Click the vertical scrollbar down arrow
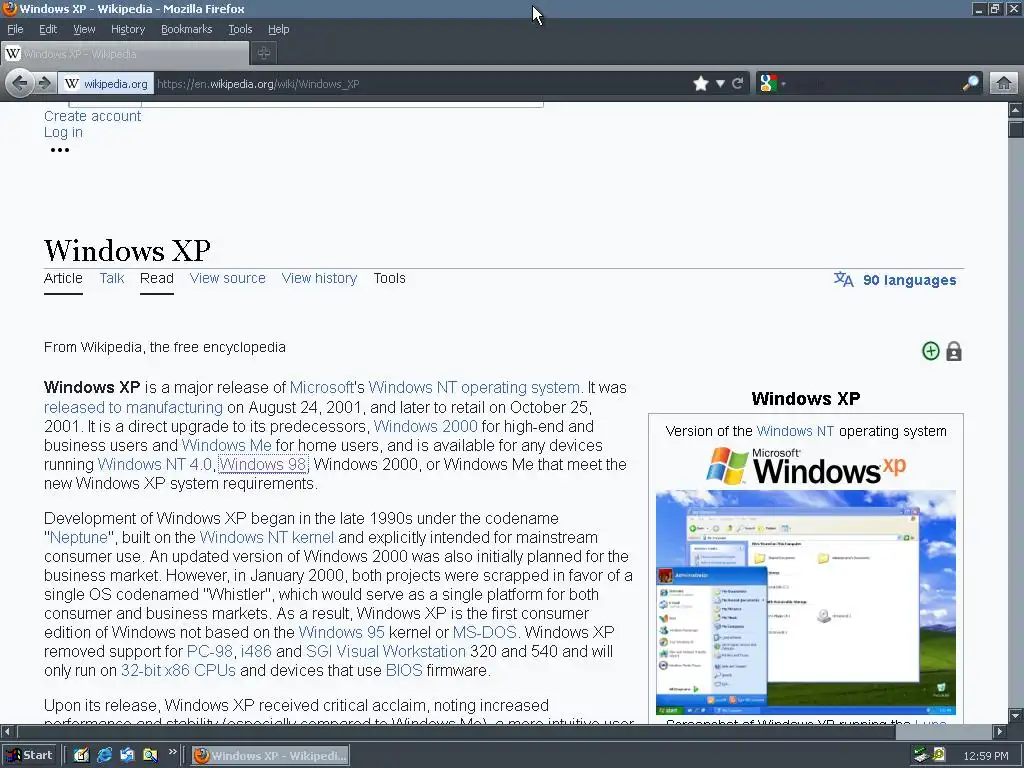 1016,715
